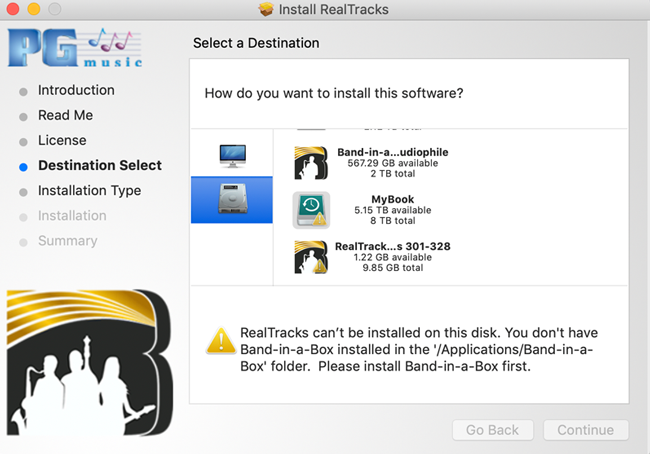This screenshot has width=650, height=454.
Task: Click the "RealTrack...s 301-328" disk name
Action: coord(393,246)
